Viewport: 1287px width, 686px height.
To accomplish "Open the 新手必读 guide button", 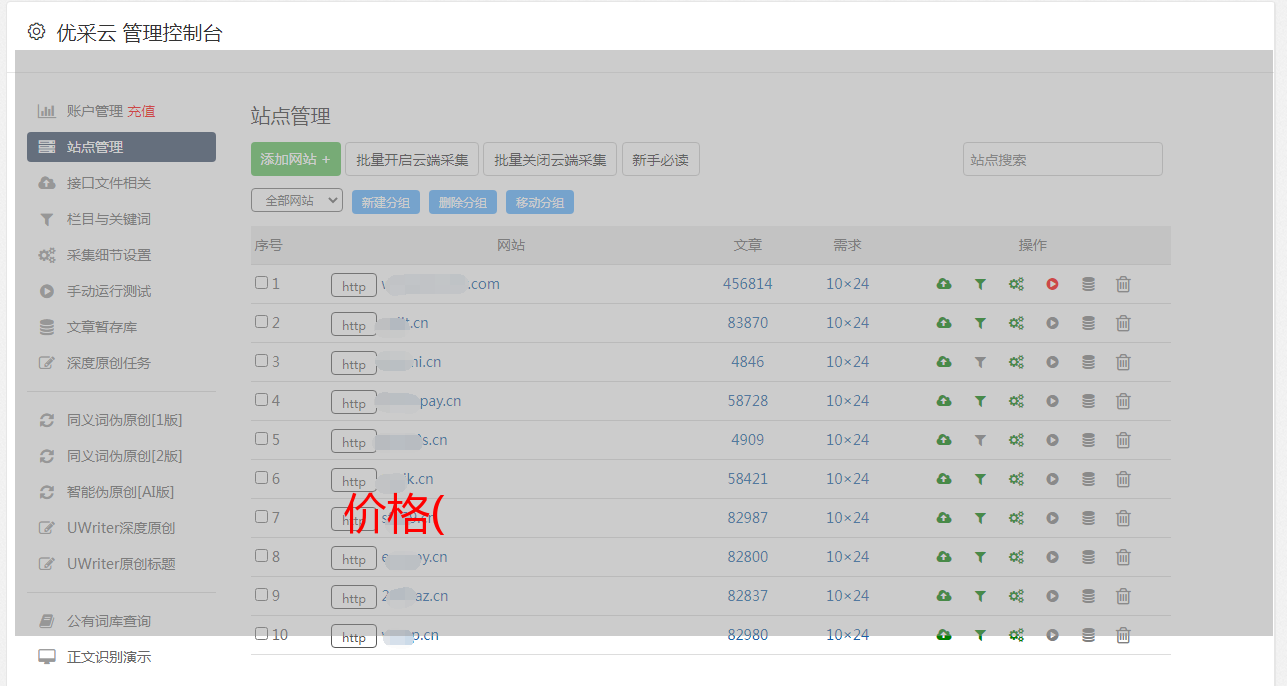I will pos(660,159).
